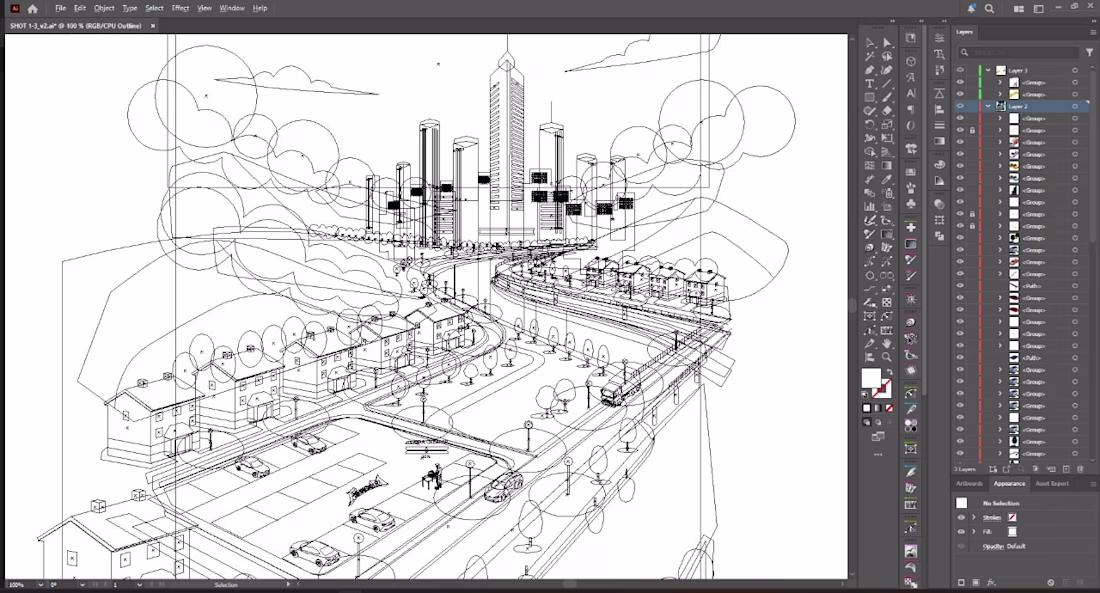Collapse Layer 2 with its disclosure arrow
Viewport: 1100px width, 593px height.
(988, 106)
